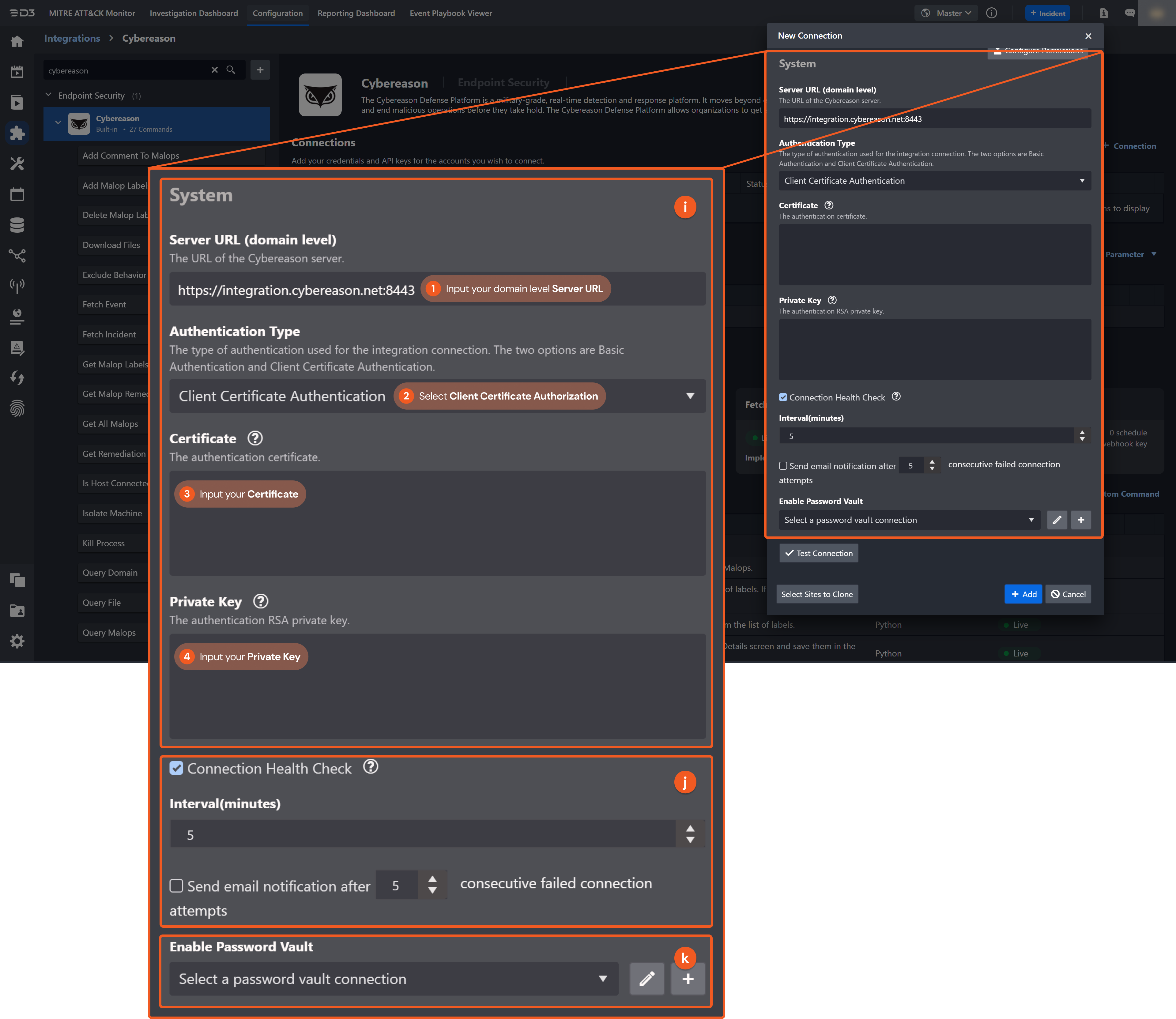Open the Integrations puzzle piece icon

click(18, 133)
